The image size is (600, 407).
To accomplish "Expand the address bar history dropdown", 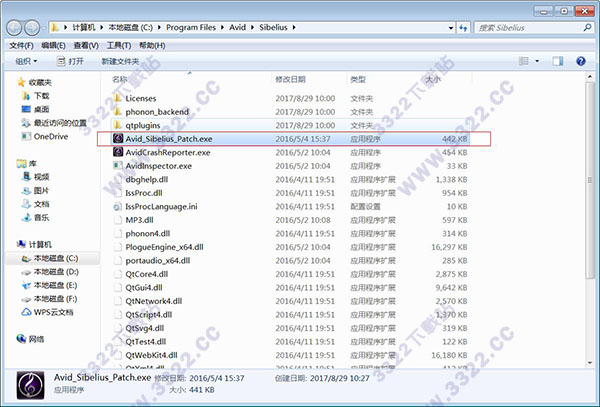I will click(450, 28).
